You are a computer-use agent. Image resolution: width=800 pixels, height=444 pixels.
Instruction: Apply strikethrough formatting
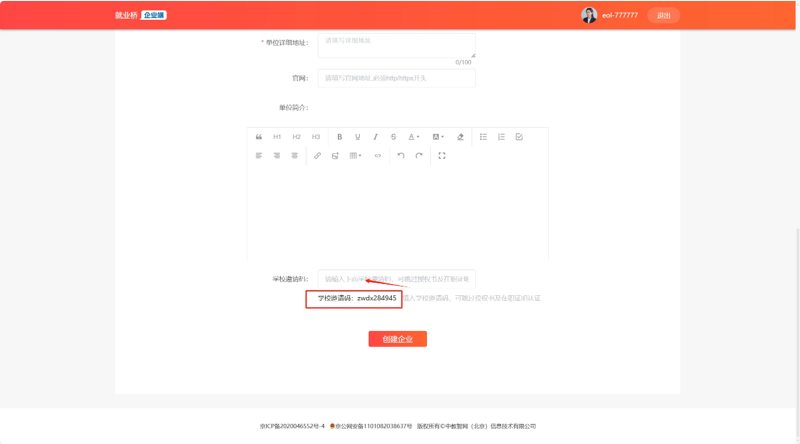394,137
